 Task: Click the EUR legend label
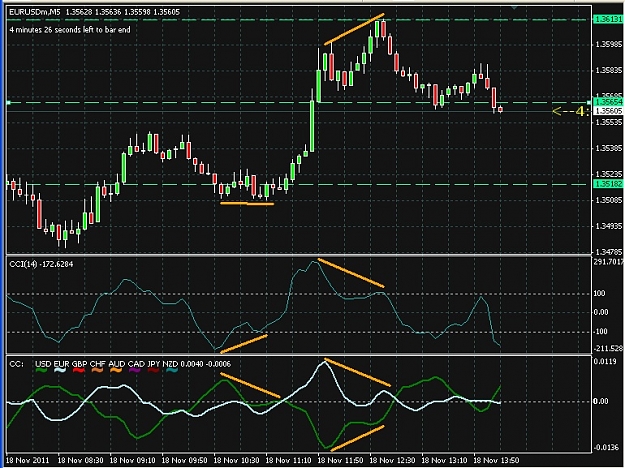click(x=61, y=364)
